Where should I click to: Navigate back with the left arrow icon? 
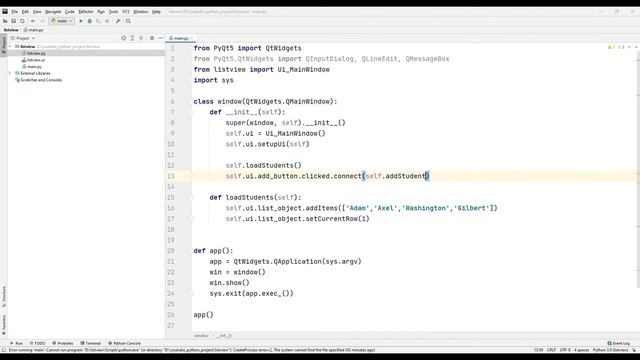(33, 21)
